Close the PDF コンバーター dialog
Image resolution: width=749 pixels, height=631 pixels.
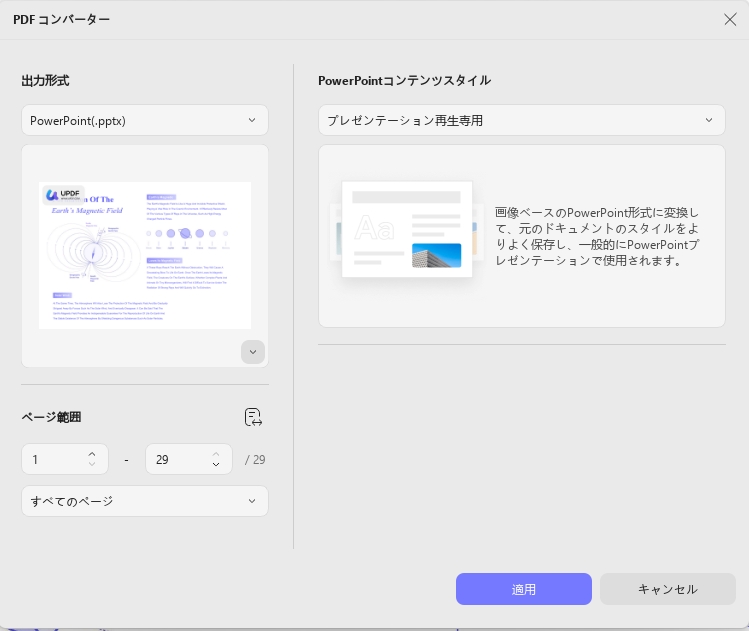[729, 20]
